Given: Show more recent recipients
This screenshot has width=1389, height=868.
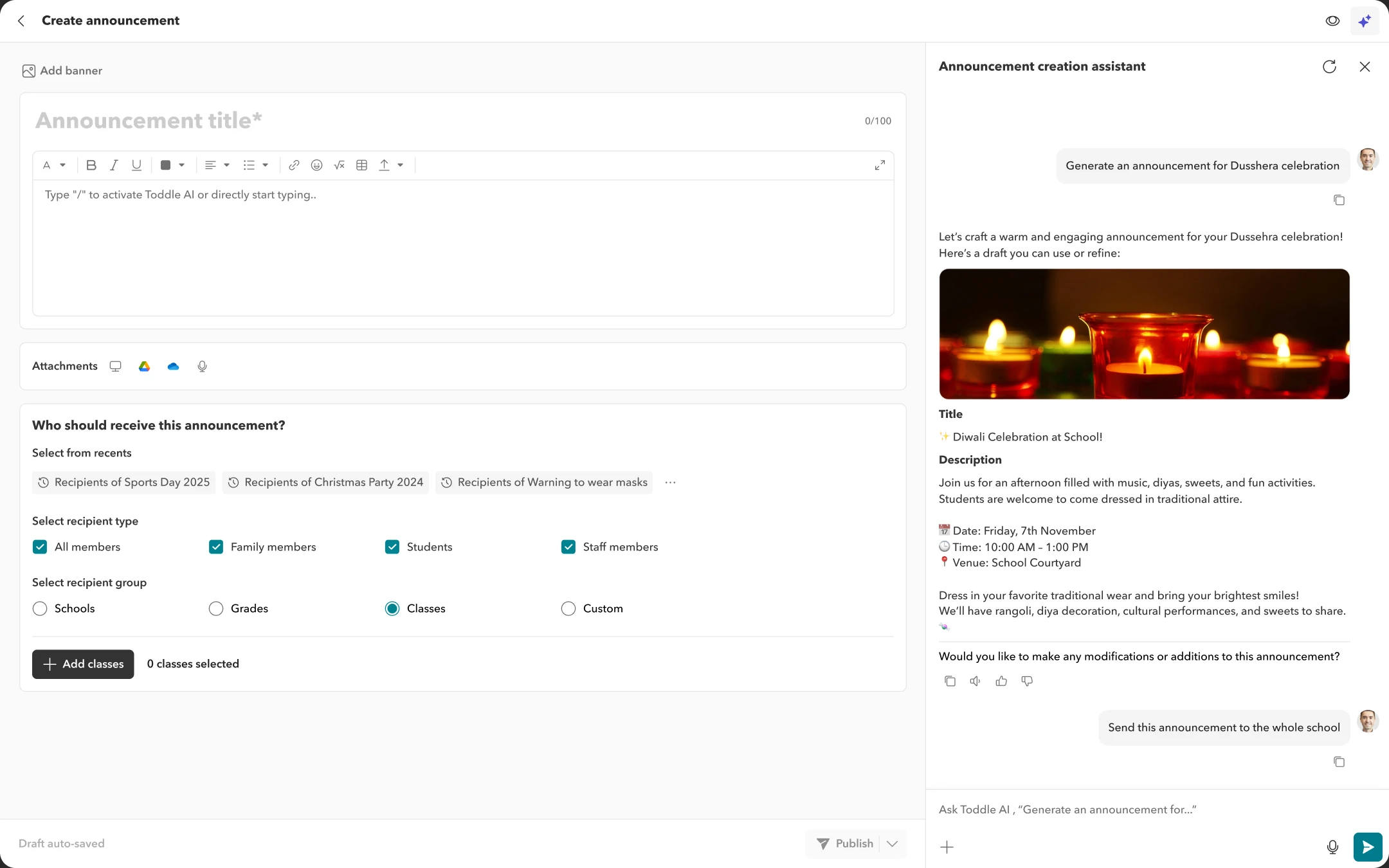Looking at the screenshot, I should 670,482.
